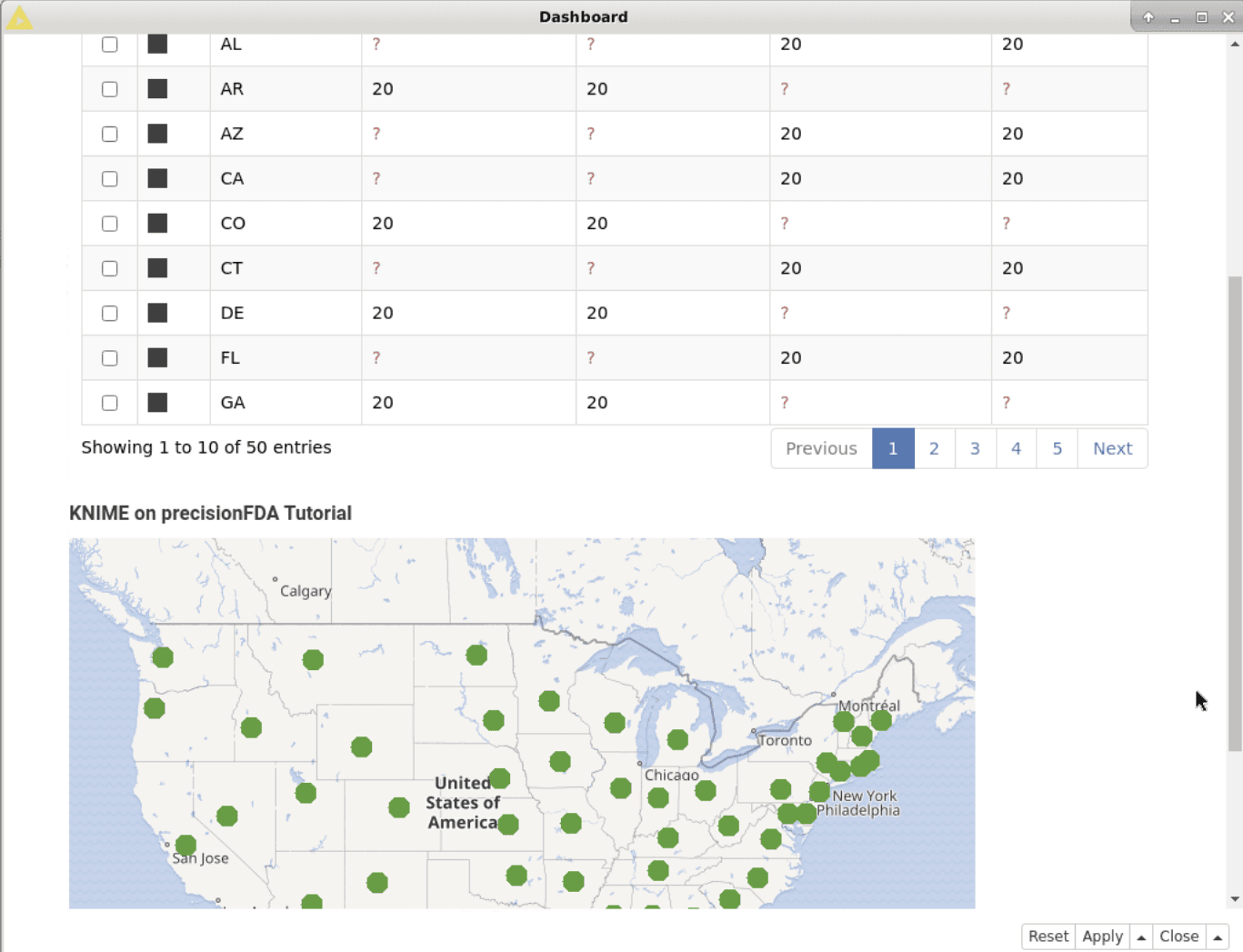Viewport: 1243px width, 952px height.
Task: Tick the GA row checkbox
Action: [110, 403]
